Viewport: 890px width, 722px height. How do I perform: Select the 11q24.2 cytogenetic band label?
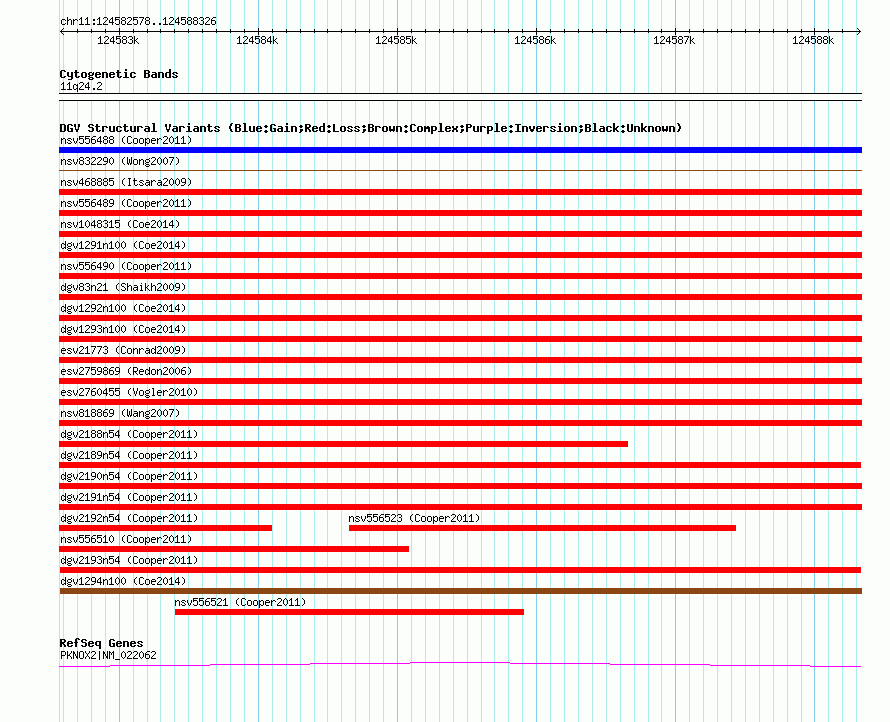pyautogui.click(x=81, y=86)
